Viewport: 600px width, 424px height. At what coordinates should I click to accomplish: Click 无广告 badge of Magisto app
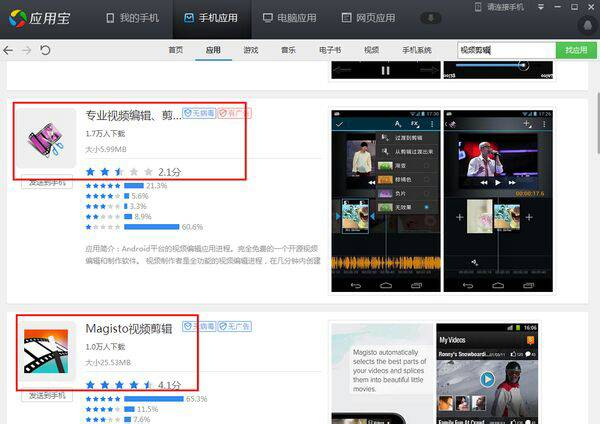(235, 326)
